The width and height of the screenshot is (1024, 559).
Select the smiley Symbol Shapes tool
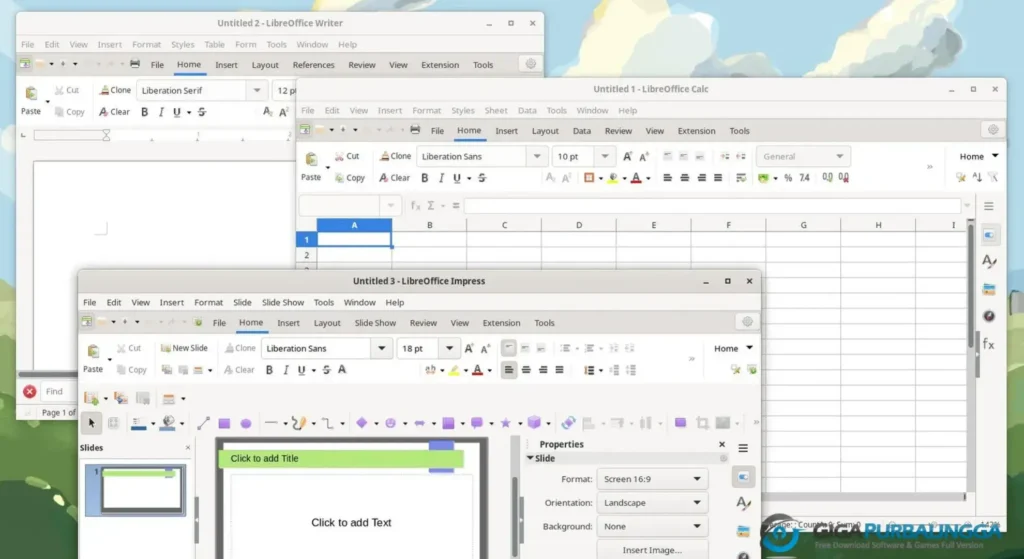391,423
